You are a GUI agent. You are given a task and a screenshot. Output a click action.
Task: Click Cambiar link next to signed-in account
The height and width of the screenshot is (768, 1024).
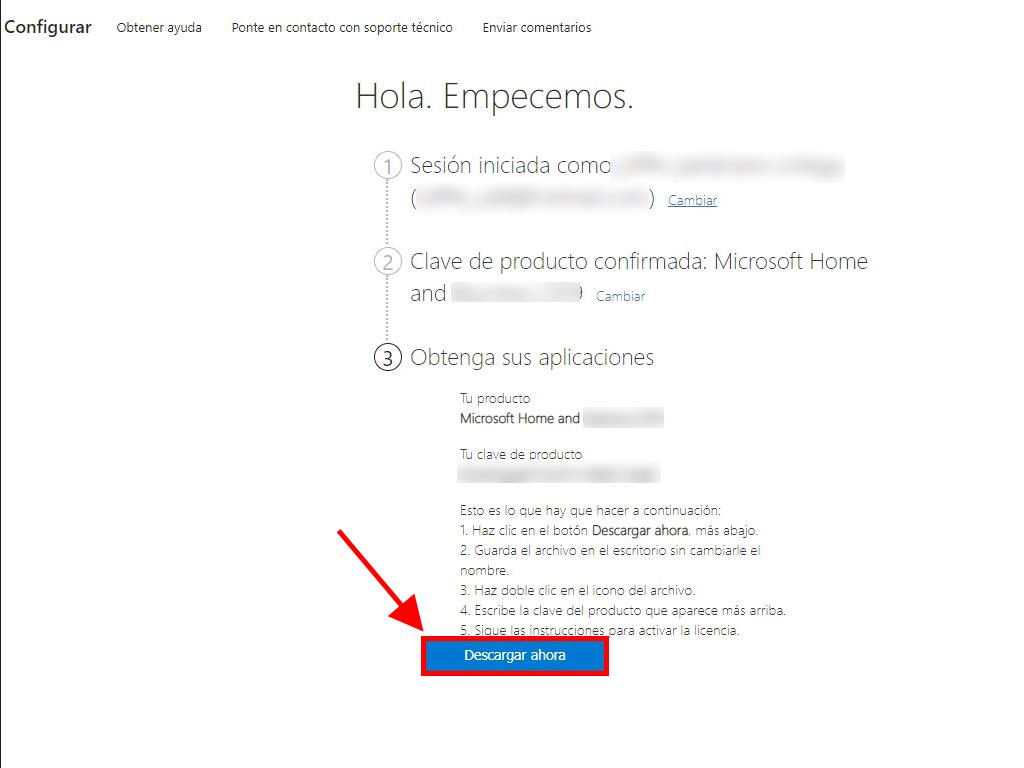[x=692, y=200]
